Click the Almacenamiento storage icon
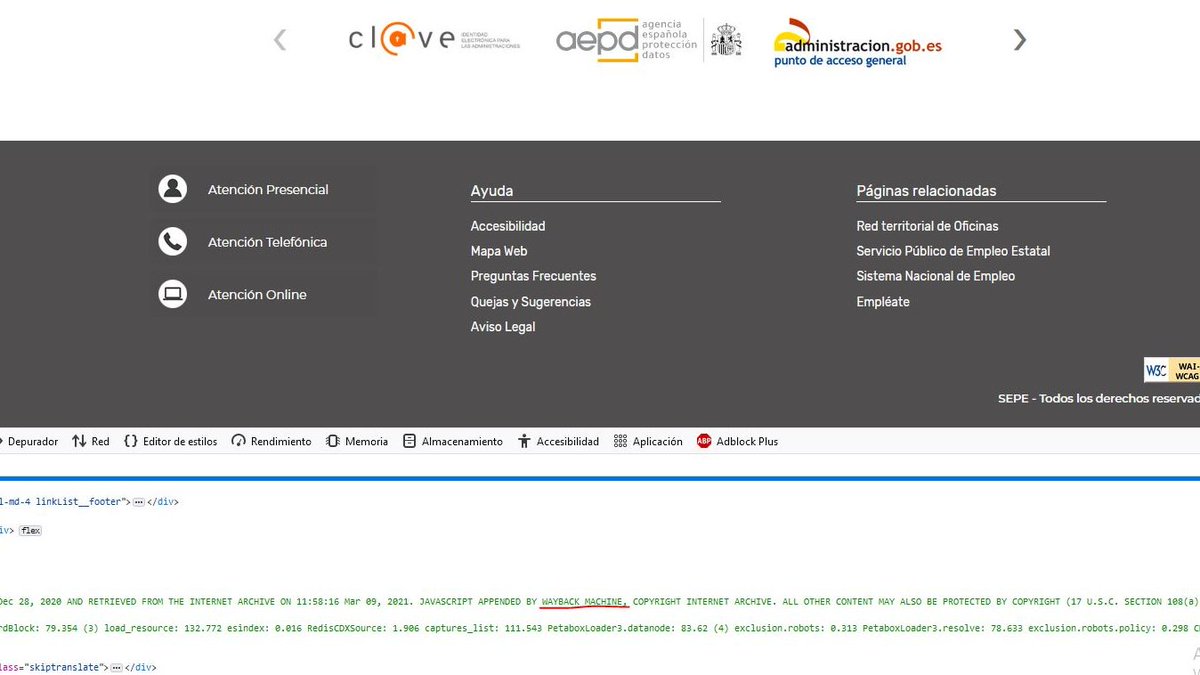The height and width of the screenshot is (675, 1200). pyautogui.click(x=409, y=441)
